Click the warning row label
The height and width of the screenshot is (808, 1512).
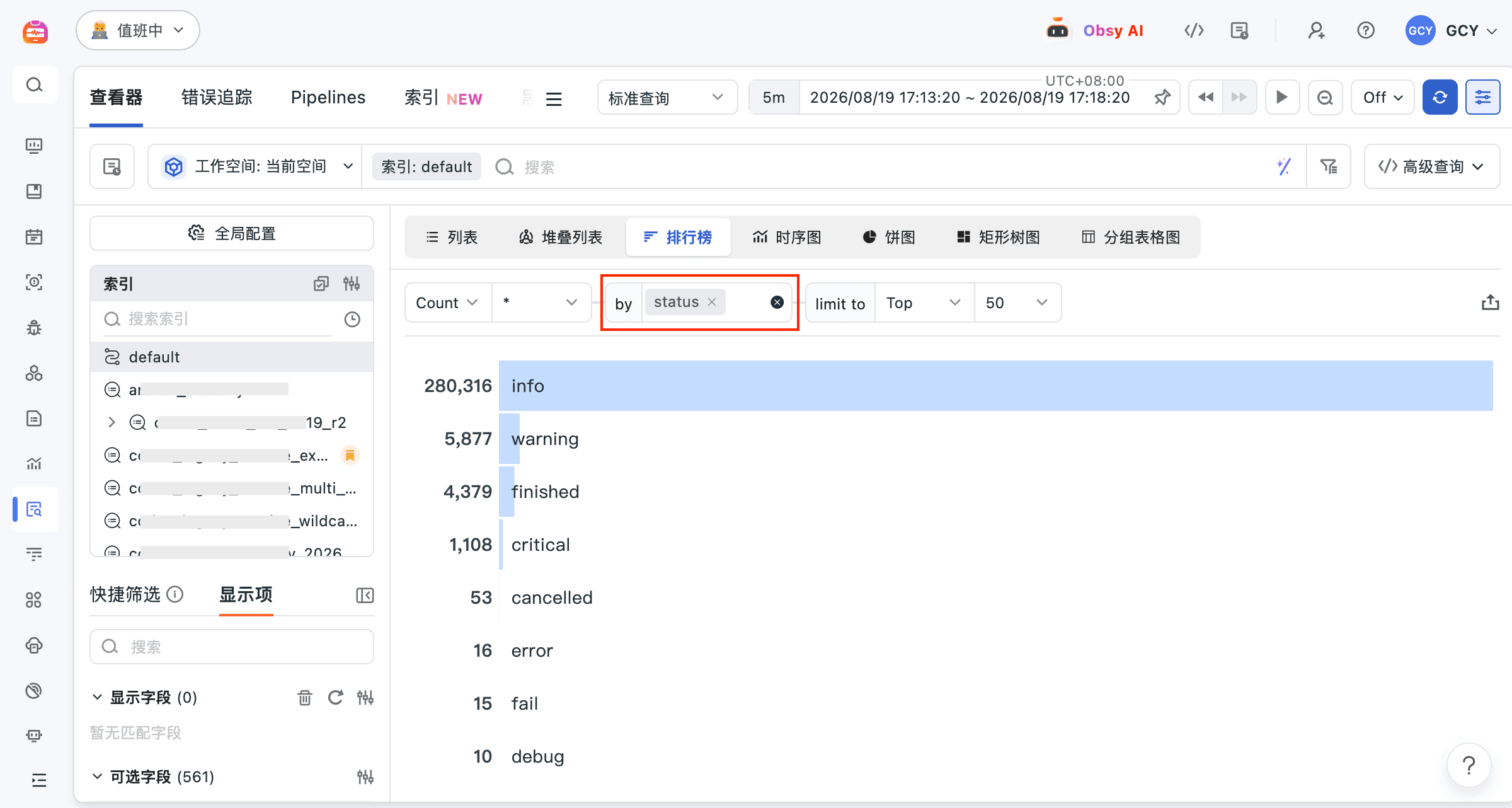pos(545,439)
